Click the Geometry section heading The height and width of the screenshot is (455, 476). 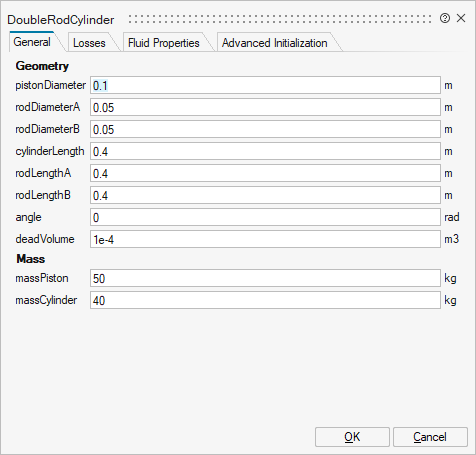(x=42, y=66)
